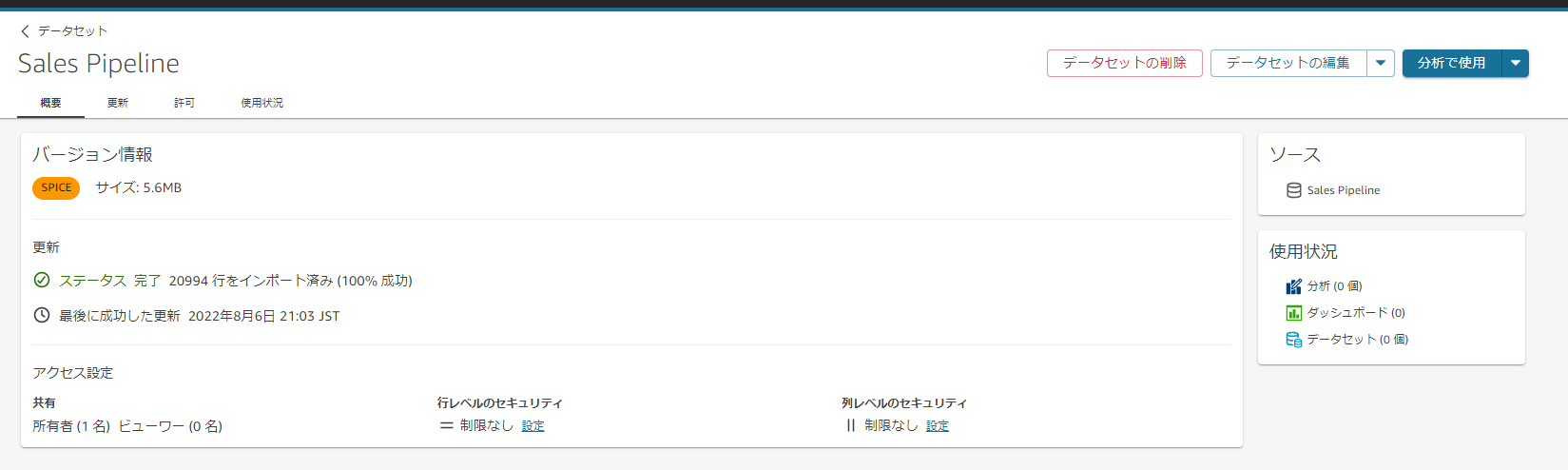
Task: Click the ダッシュボード usage icon
Action: point(1293,313)
